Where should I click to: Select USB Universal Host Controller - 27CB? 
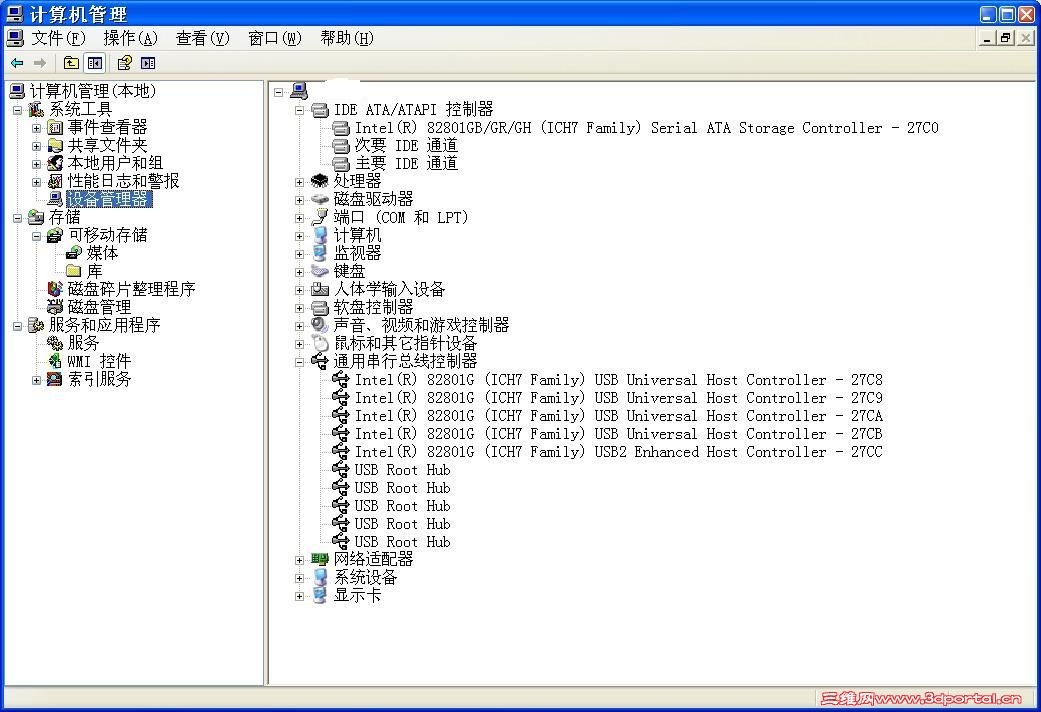[619, 433]
